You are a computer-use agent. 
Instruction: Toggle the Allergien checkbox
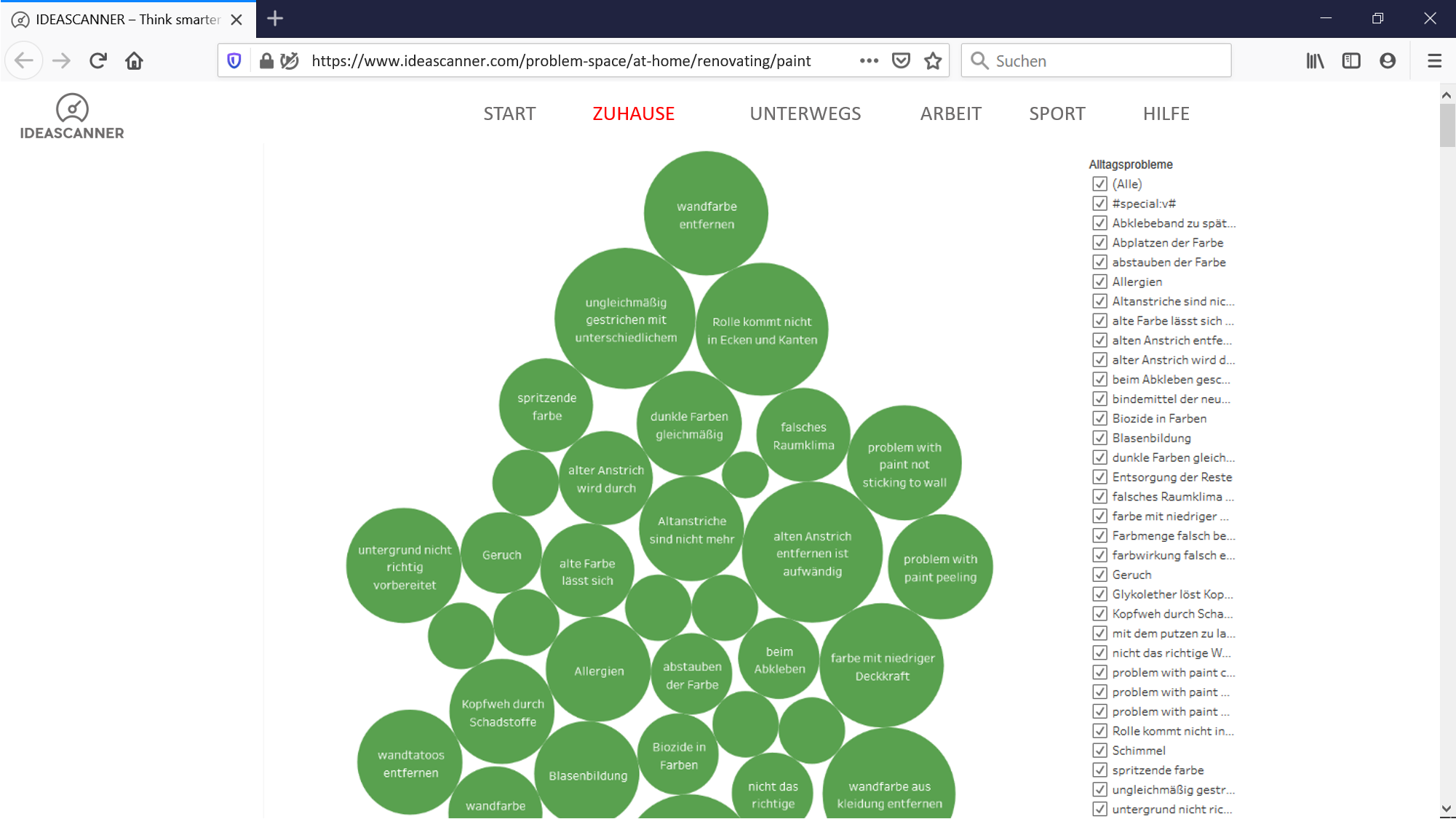click(1099, 281)
